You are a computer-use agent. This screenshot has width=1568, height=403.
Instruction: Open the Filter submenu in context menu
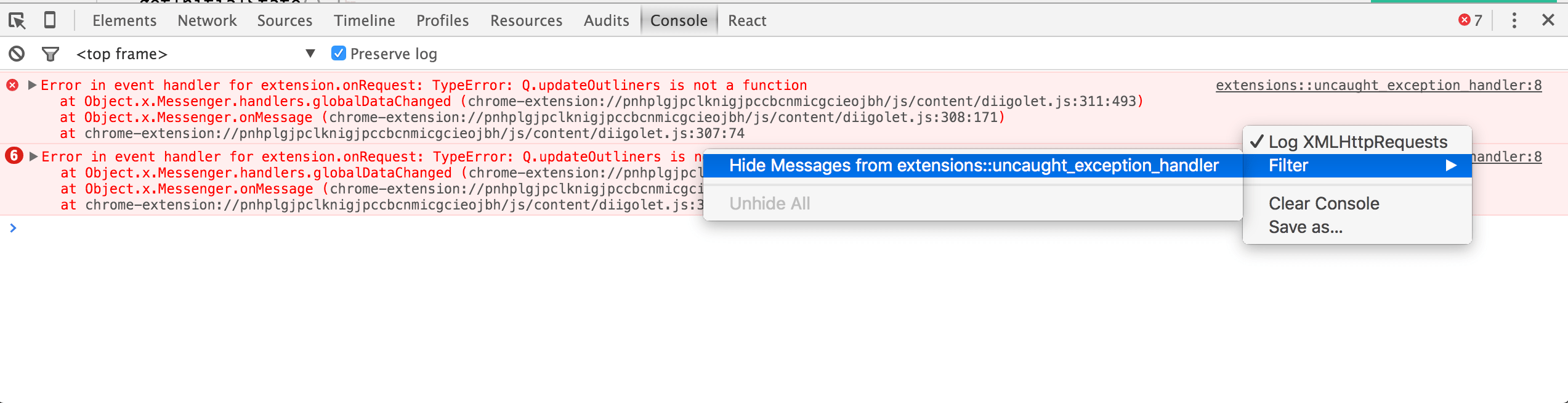[1287, 165]
